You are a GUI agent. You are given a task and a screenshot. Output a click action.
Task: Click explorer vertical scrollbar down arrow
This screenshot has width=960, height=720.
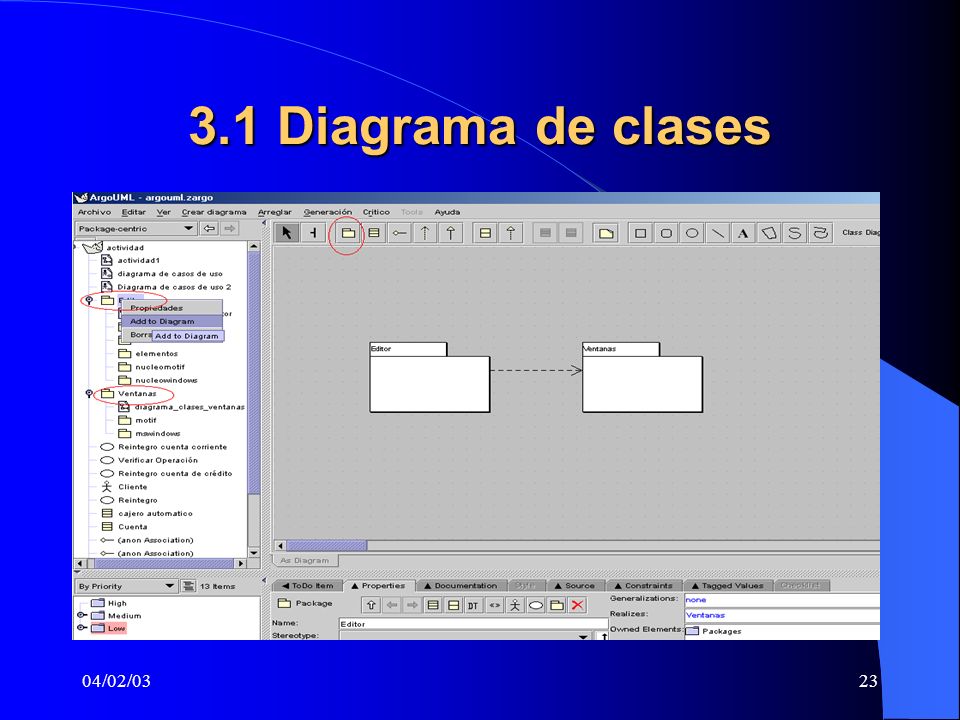tap(253, 552)
